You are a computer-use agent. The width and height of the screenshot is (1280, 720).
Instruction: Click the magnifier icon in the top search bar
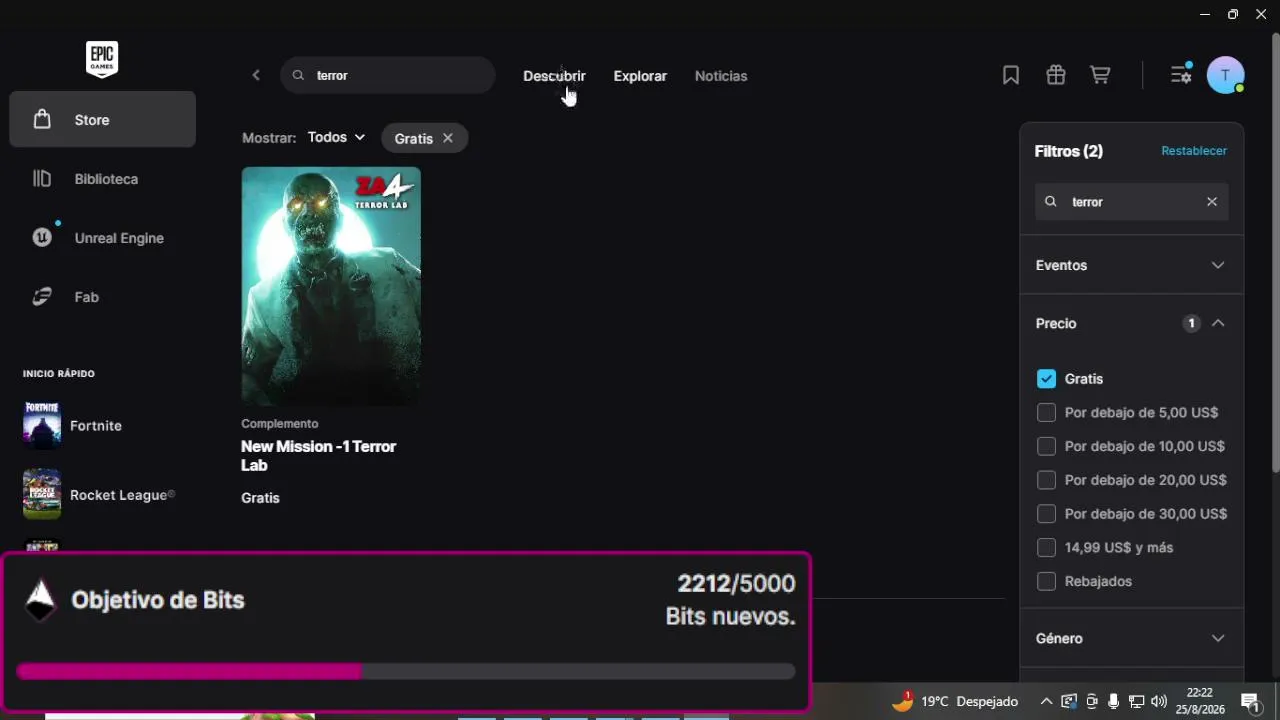[298, 75]
